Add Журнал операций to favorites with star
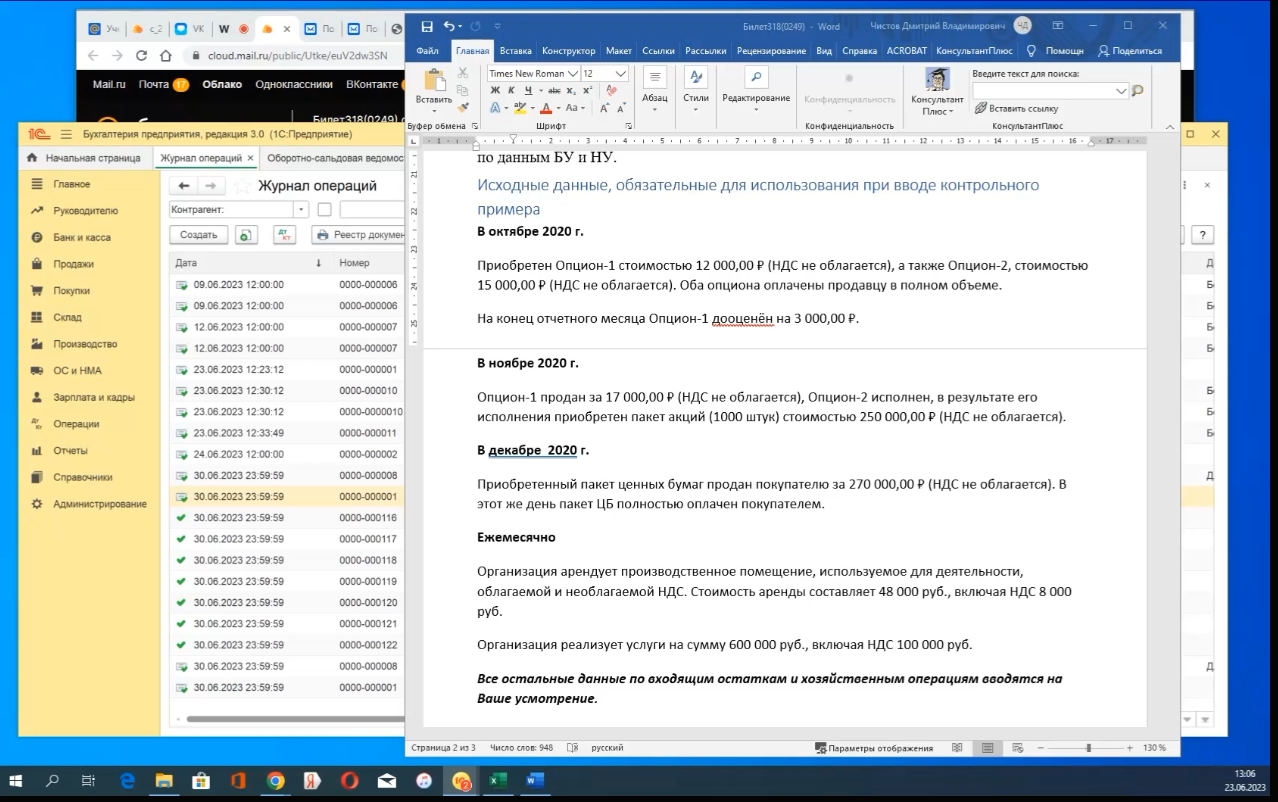The height and width of the screenshot is (802, 1278). point(242,186)
